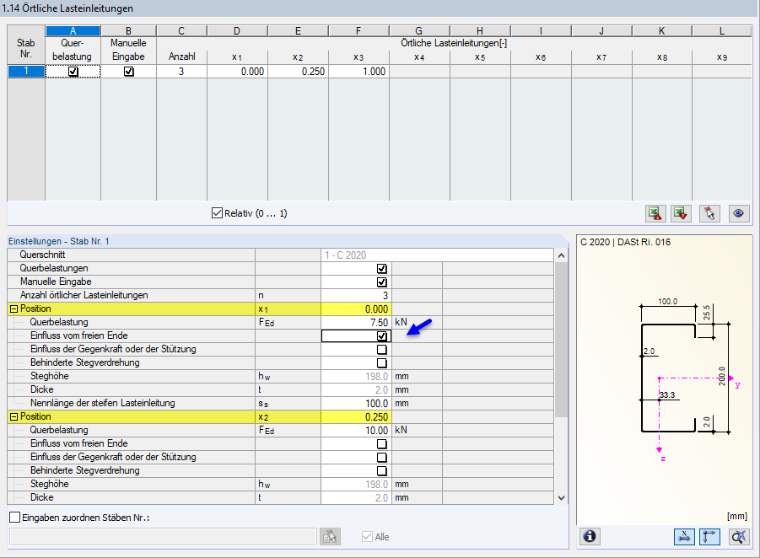Export table to Excel icon
Image resolution: width=760 pixels, height=558 pixels.
[655, 213]
